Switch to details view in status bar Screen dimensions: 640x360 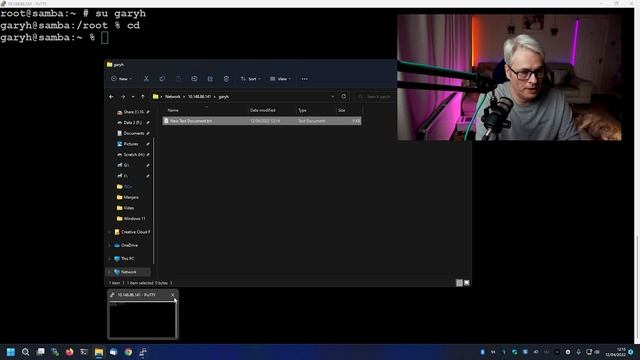459,283
